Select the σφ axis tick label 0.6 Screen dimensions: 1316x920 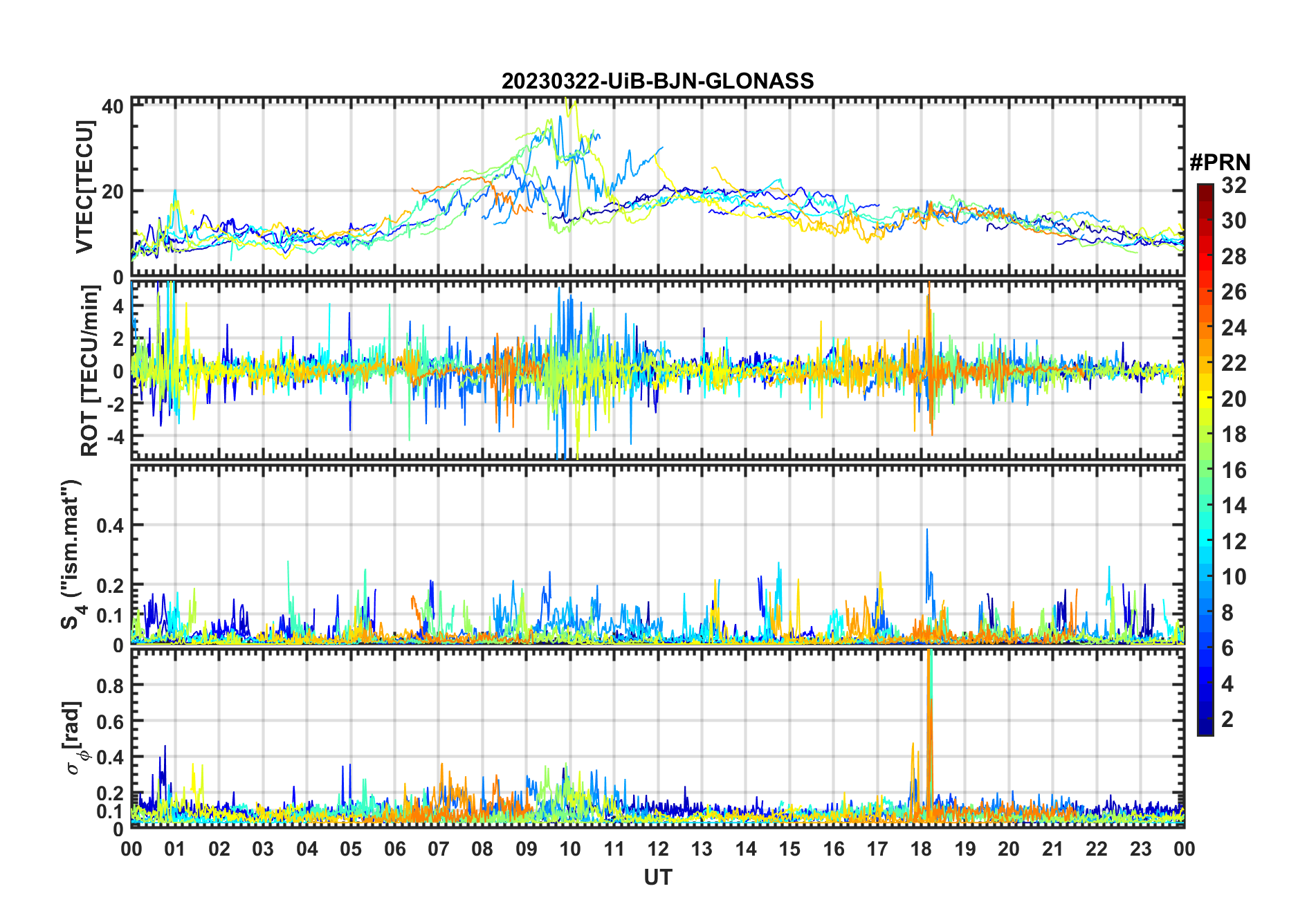pos(110,721)
